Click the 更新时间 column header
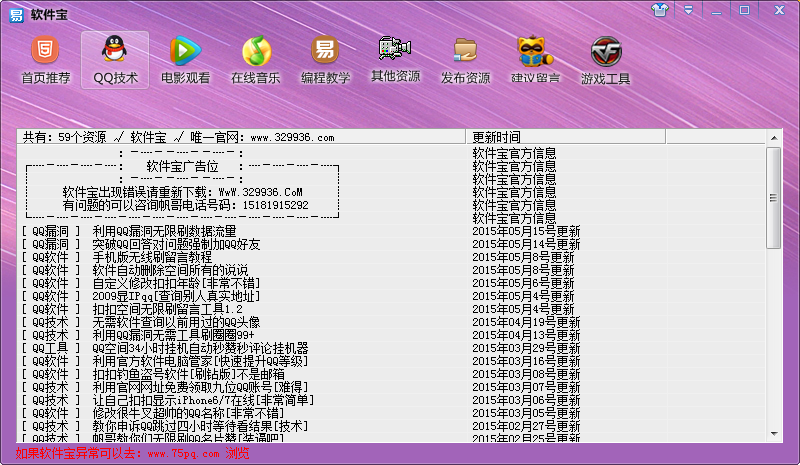Image resolution: width=800 pixels, height=465 pixels. tap(565, 137)
